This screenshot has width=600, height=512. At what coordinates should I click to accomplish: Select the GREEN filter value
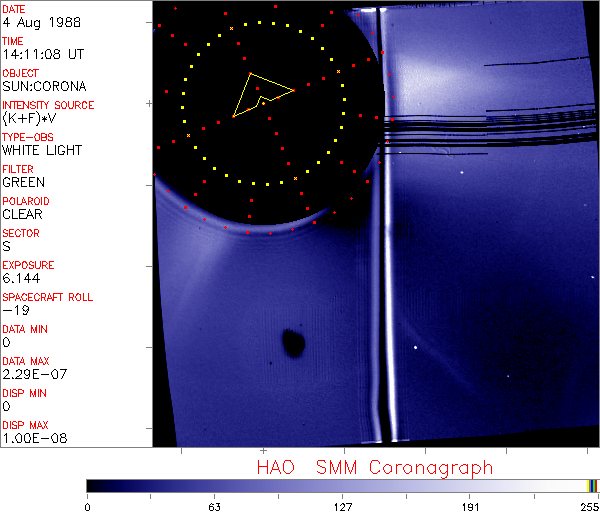tap(23, 182)
